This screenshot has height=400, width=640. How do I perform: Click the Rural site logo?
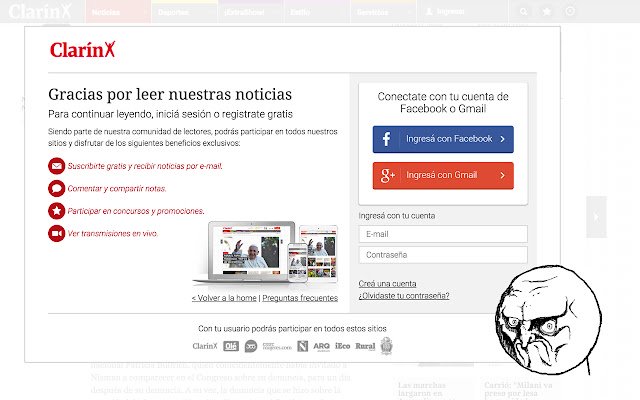tap(365, 346)
